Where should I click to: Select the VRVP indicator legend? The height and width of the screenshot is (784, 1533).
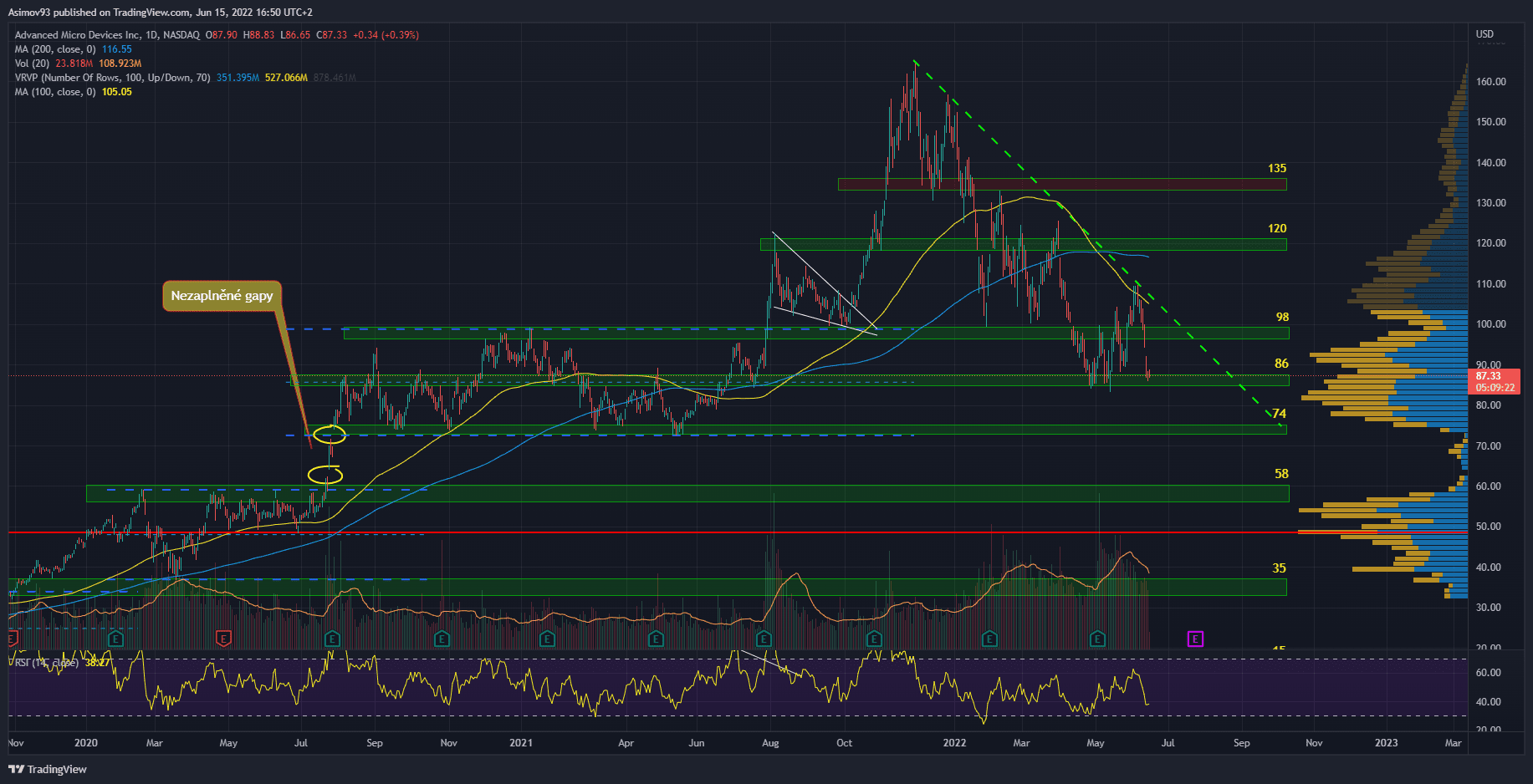click(112, 78)
